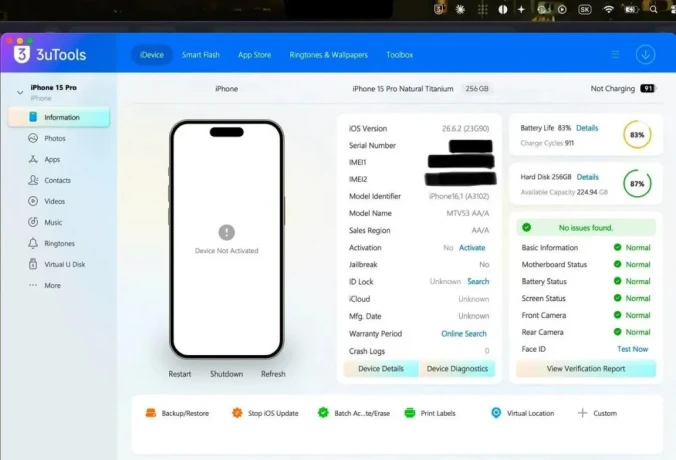This screenshot has width=676, height=460.
Task: Click the Shutdown button
Action: (226, 374)
